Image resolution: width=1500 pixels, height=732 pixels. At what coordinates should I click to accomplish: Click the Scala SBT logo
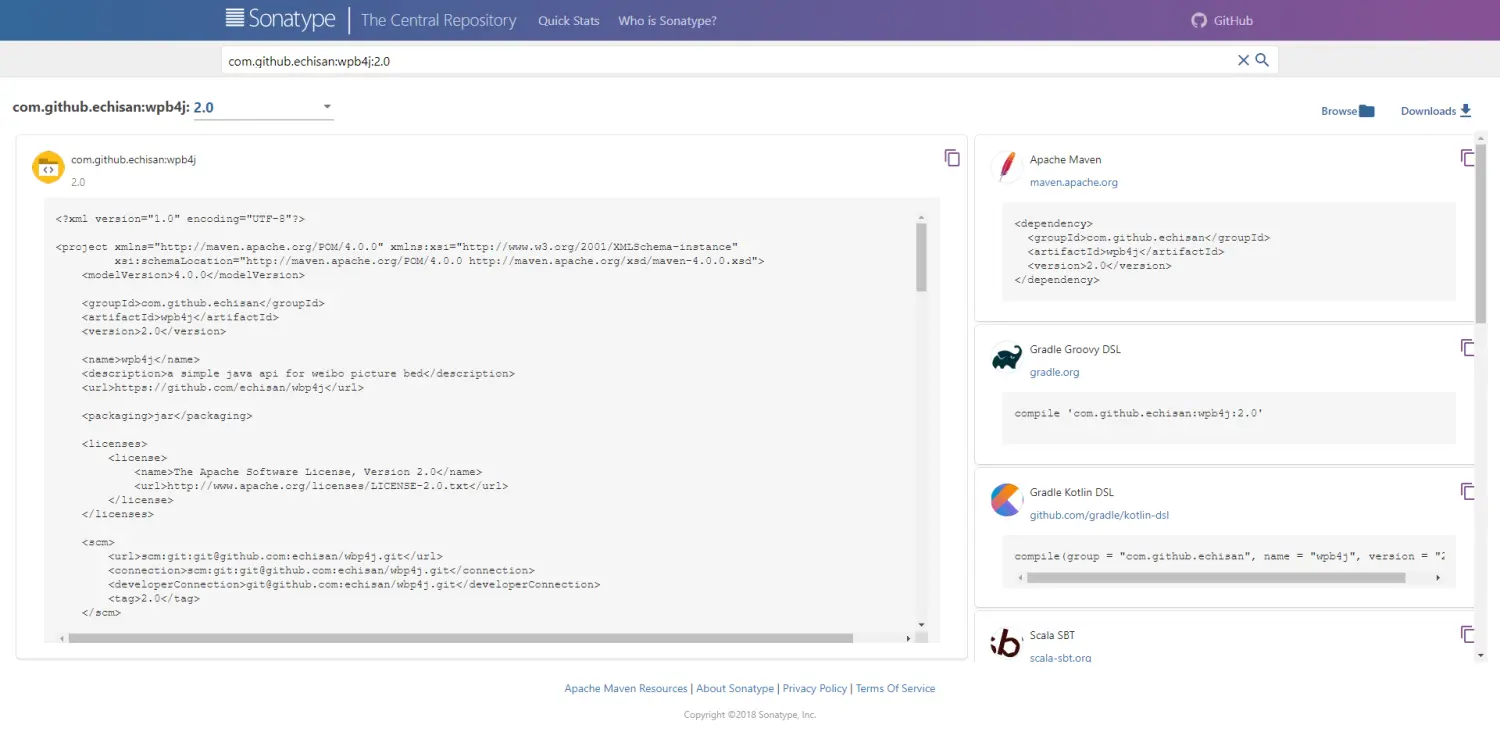[x=1006, y=643]
